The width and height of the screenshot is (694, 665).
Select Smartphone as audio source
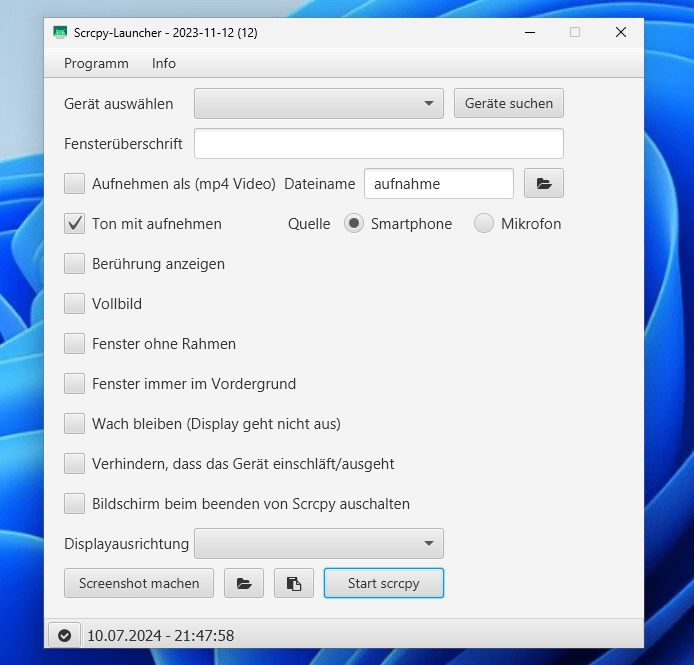(354, 224)
